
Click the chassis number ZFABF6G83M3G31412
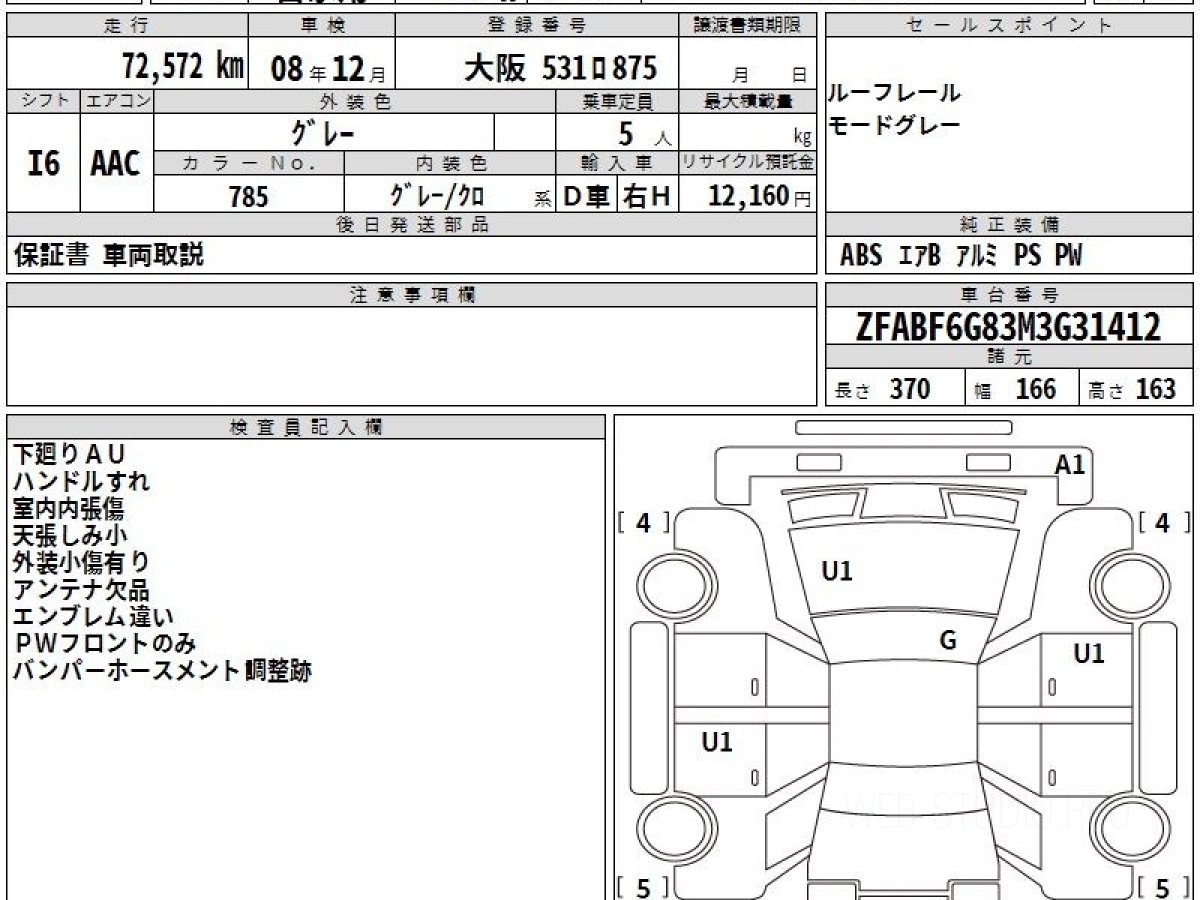tap(1009, 326)
